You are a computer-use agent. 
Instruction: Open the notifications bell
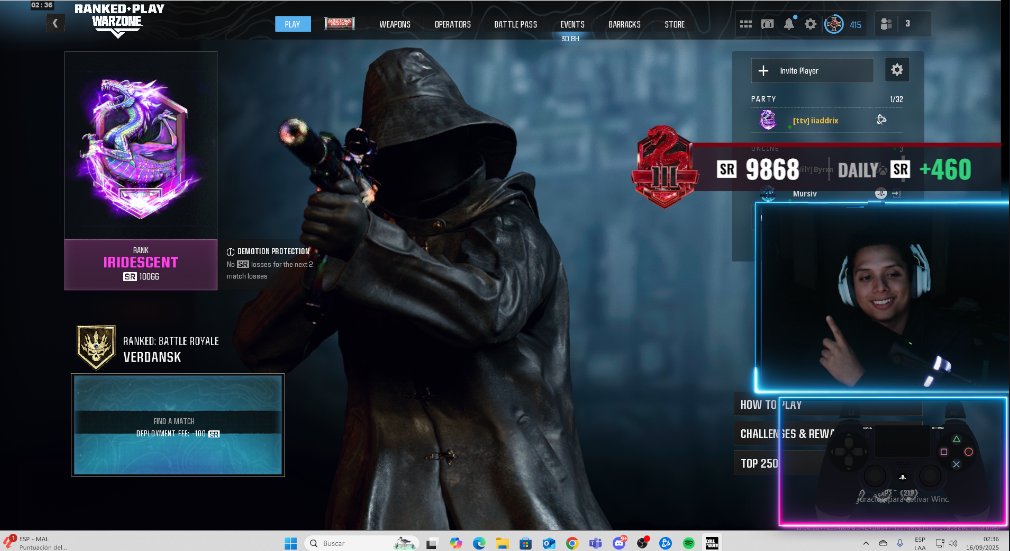click(789, 24)
